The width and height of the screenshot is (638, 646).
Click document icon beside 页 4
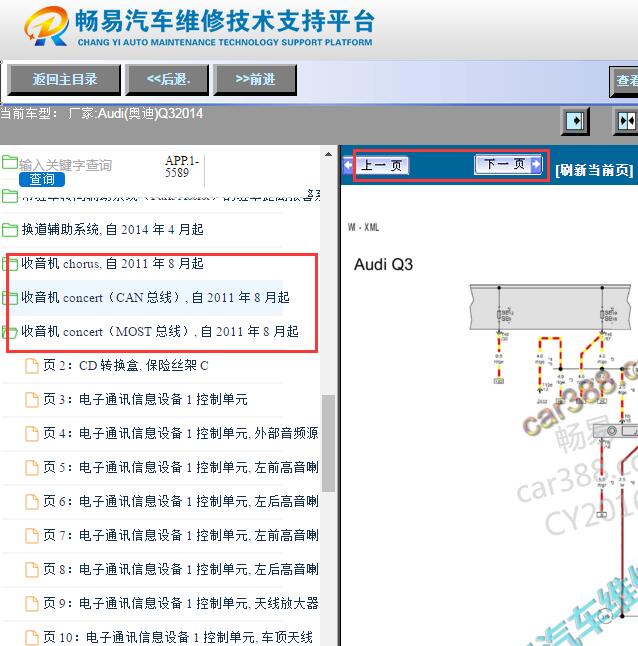coord(32,433)
